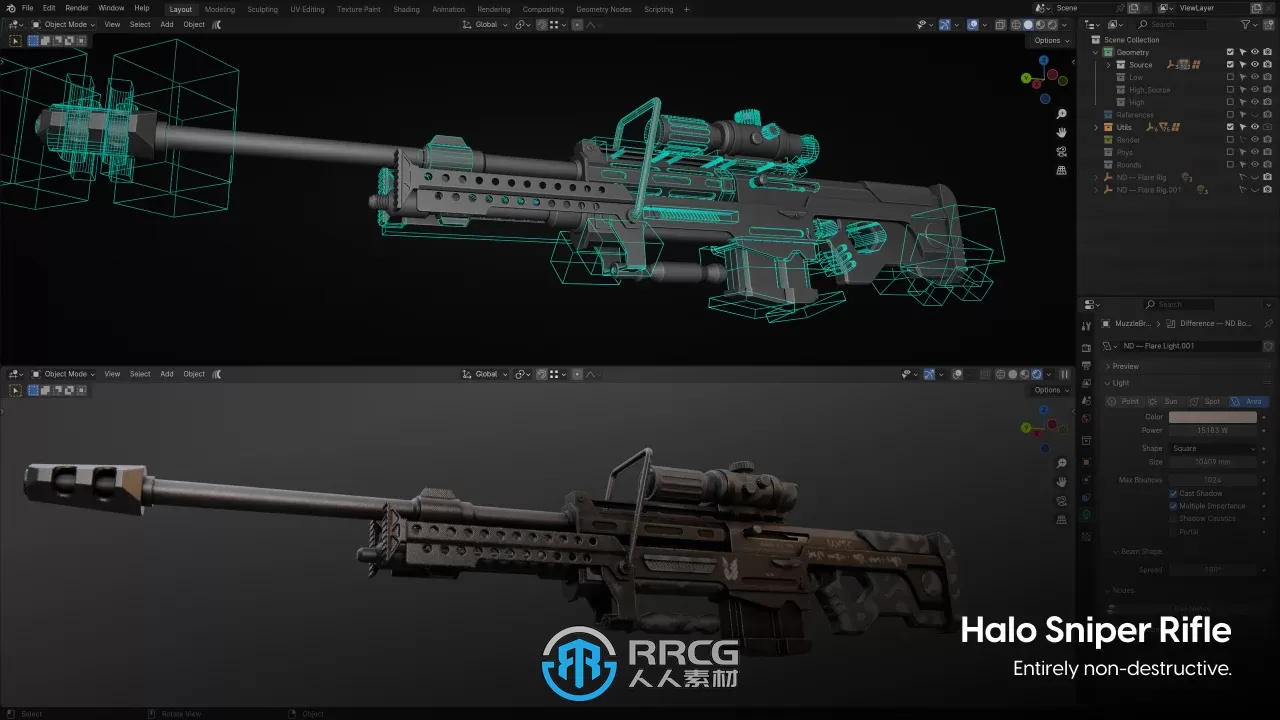The height and width of the screenshot is (720, 1280).
Task: Zoom the top viewport with magnifier icon
Action: pyautogui.click(x=1061, y=114)
